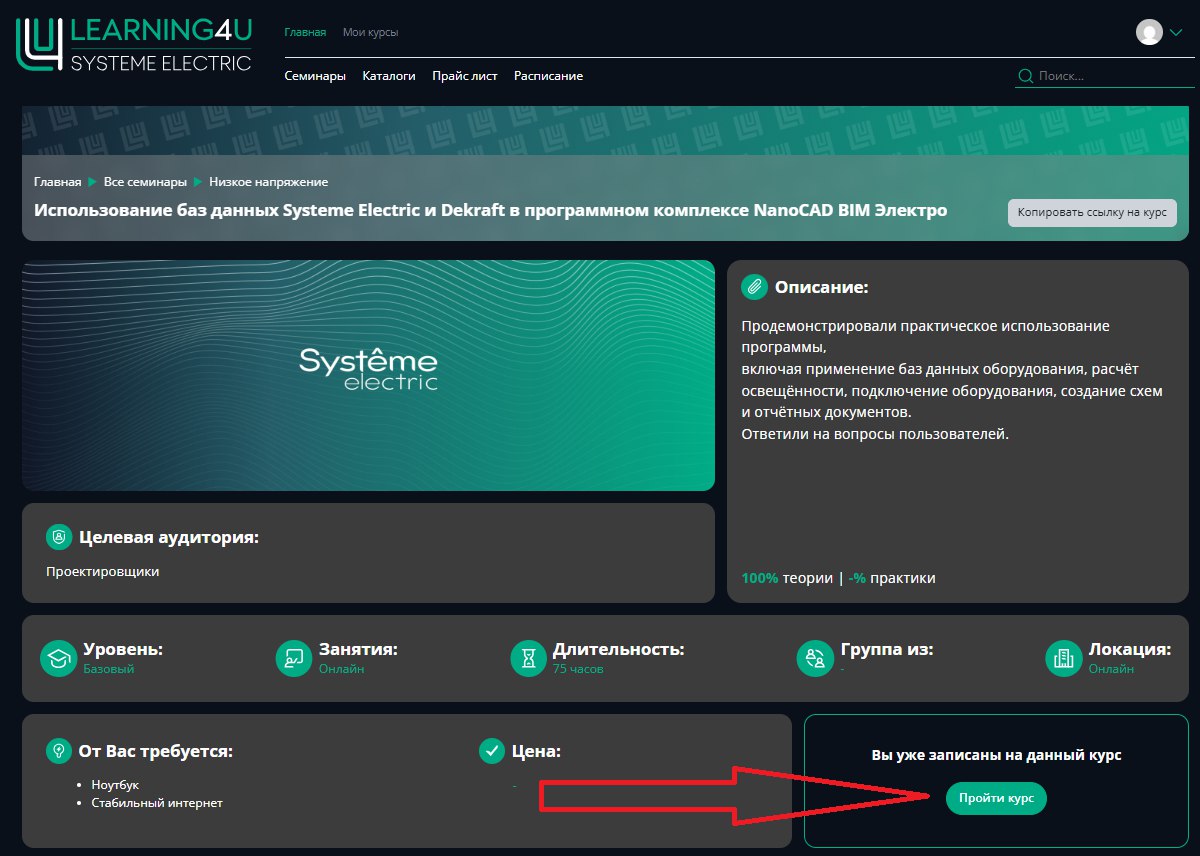Screen dimensions: 1200x856
Task: Click the search magnifier icon
Action: 1025,76
